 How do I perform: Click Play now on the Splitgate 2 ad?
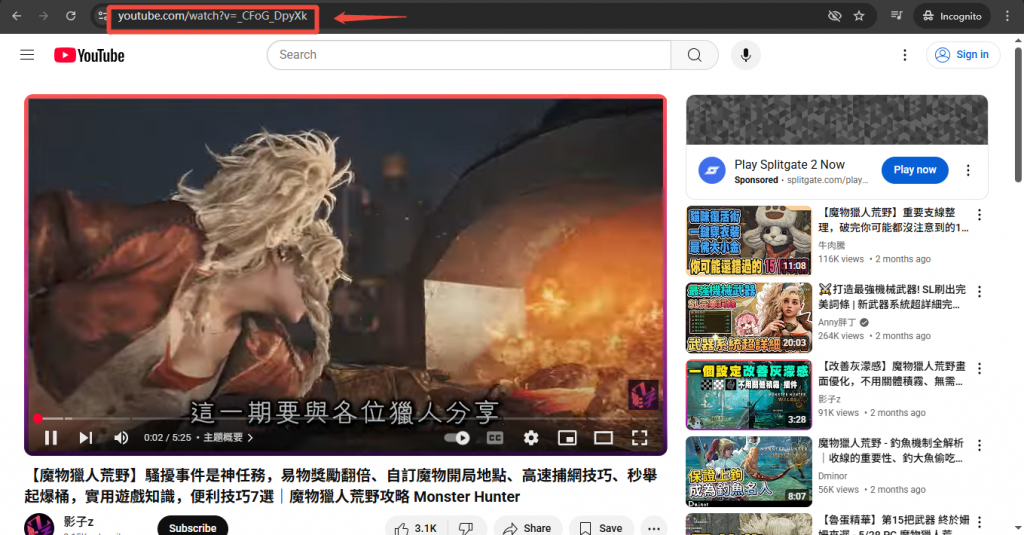pyautogui.click(x=914, y=170)
